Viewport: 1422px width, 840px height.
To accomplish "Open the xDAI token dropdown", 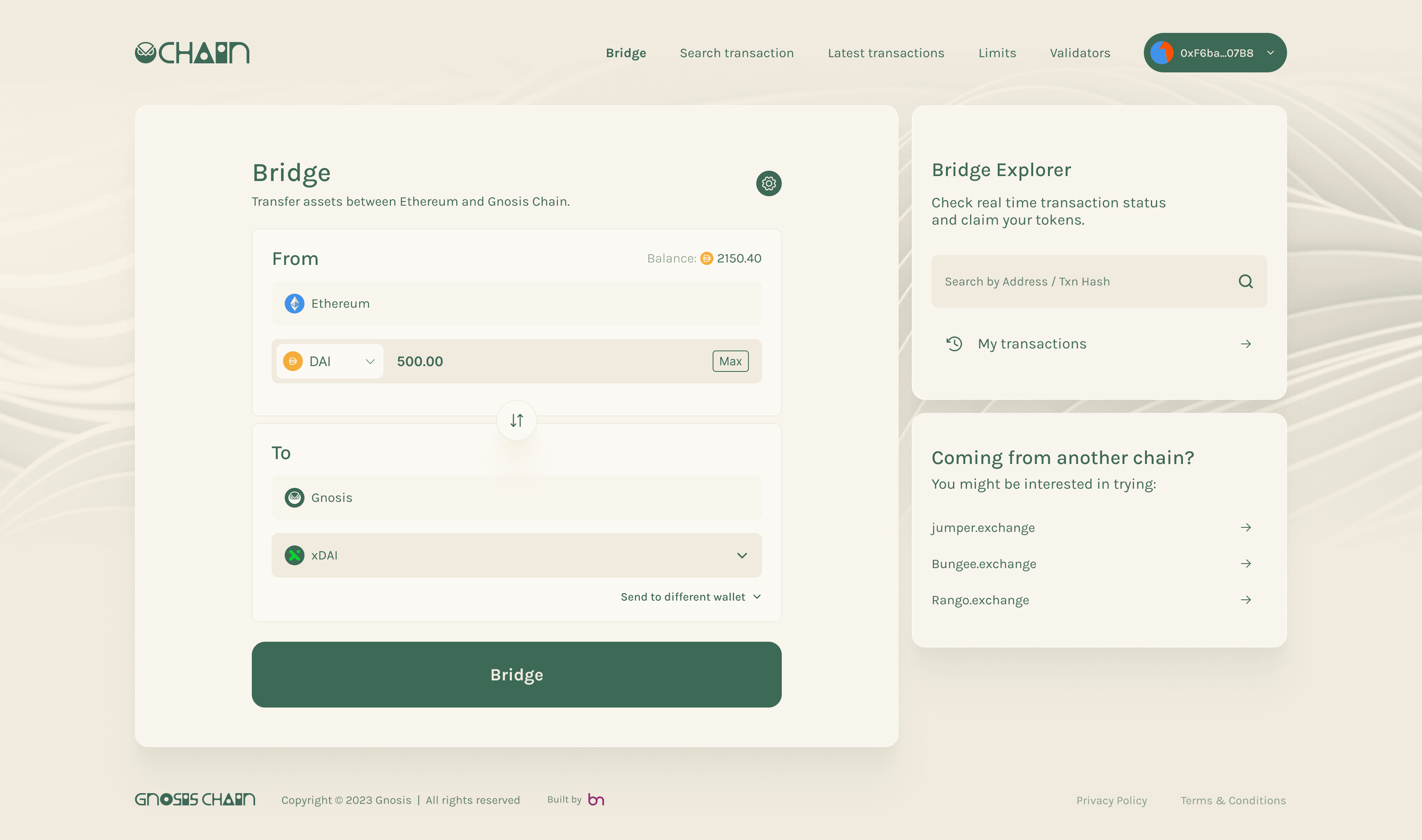I will coord(742,555).
